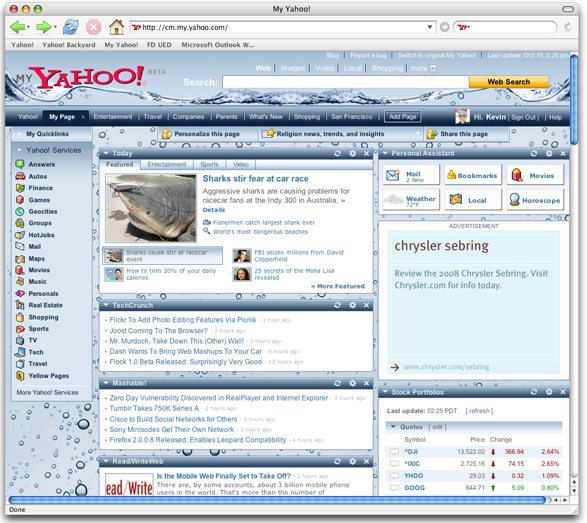Click the browser Back arrow button
The width and height of the screenshot is (587, 523).
click(x=17, y=27)
